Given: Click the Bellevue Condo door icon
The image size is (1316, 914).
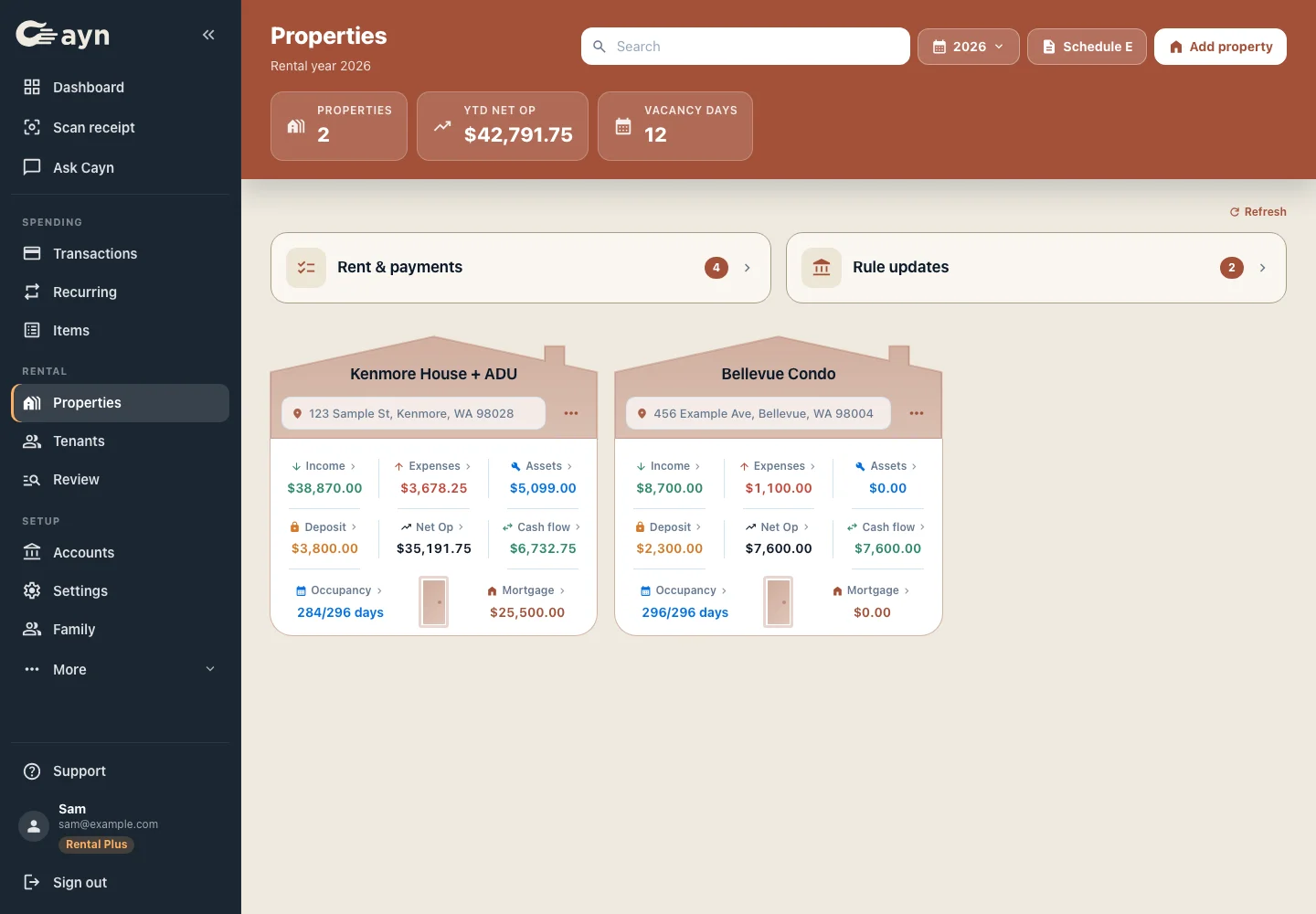Looking at the screenshot, I should [779, 601].
